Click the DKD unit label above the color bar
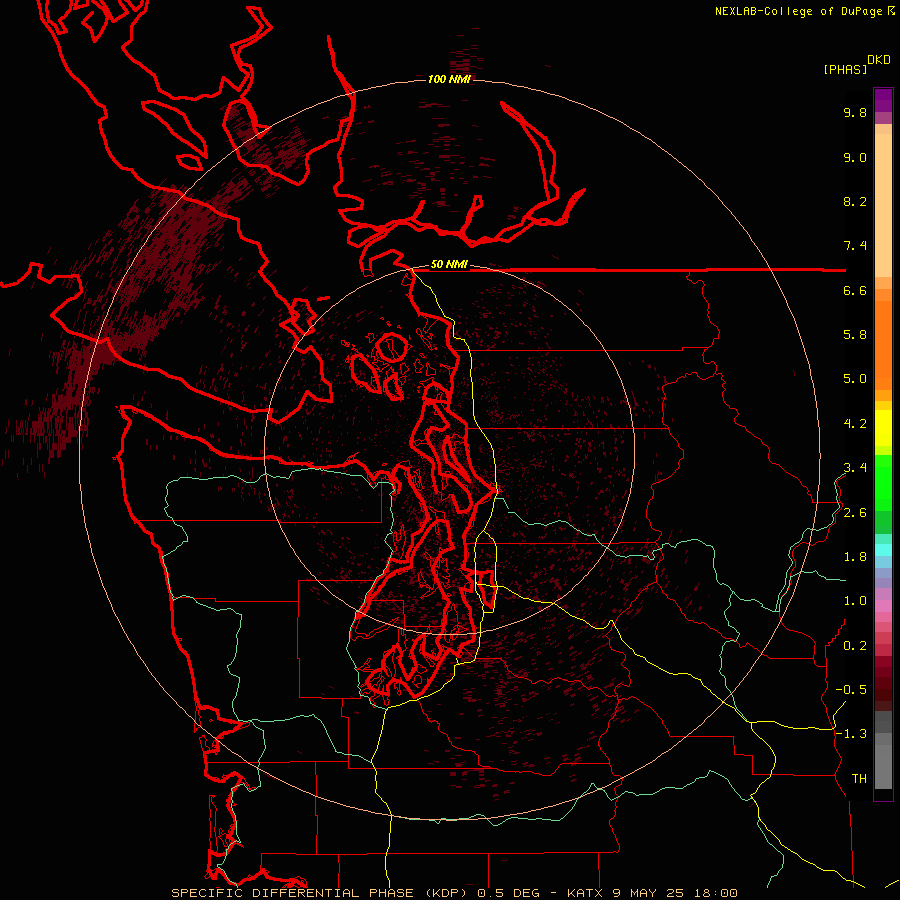Screen dimensions: 900x900 [x=878, y=60]
